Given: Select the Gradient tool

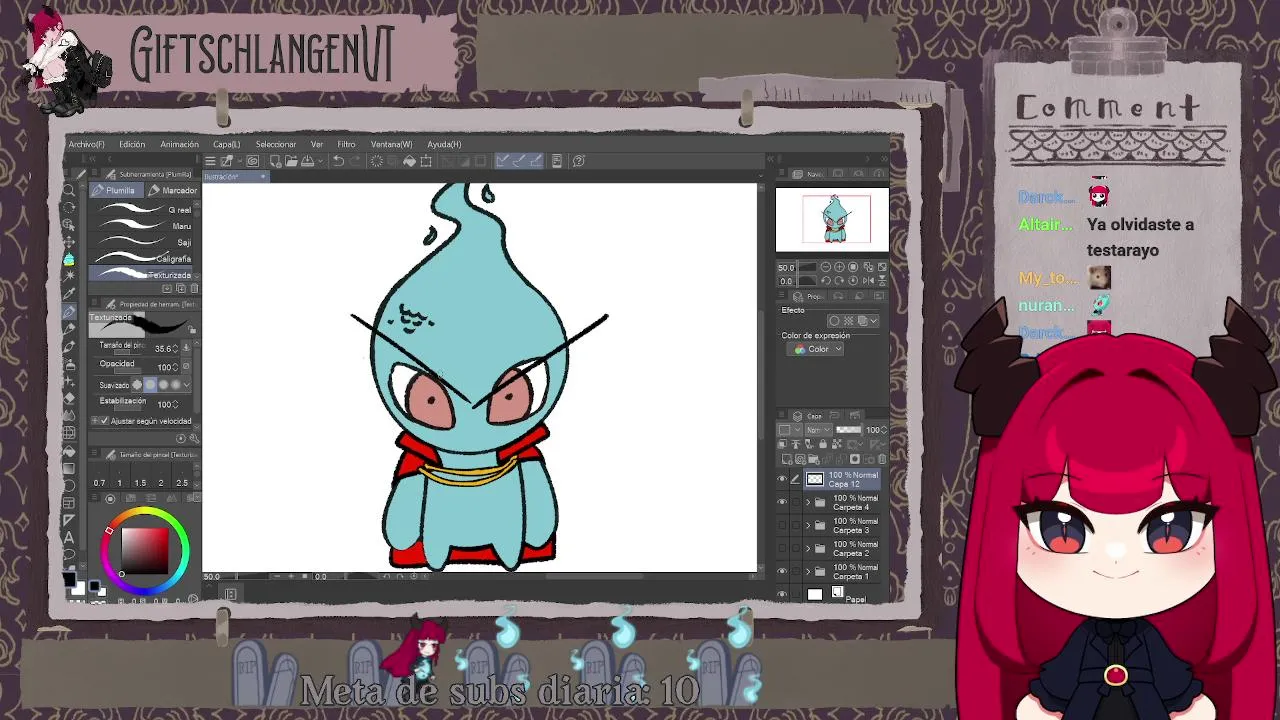Looking at the screenshot, I should [69, 468].
